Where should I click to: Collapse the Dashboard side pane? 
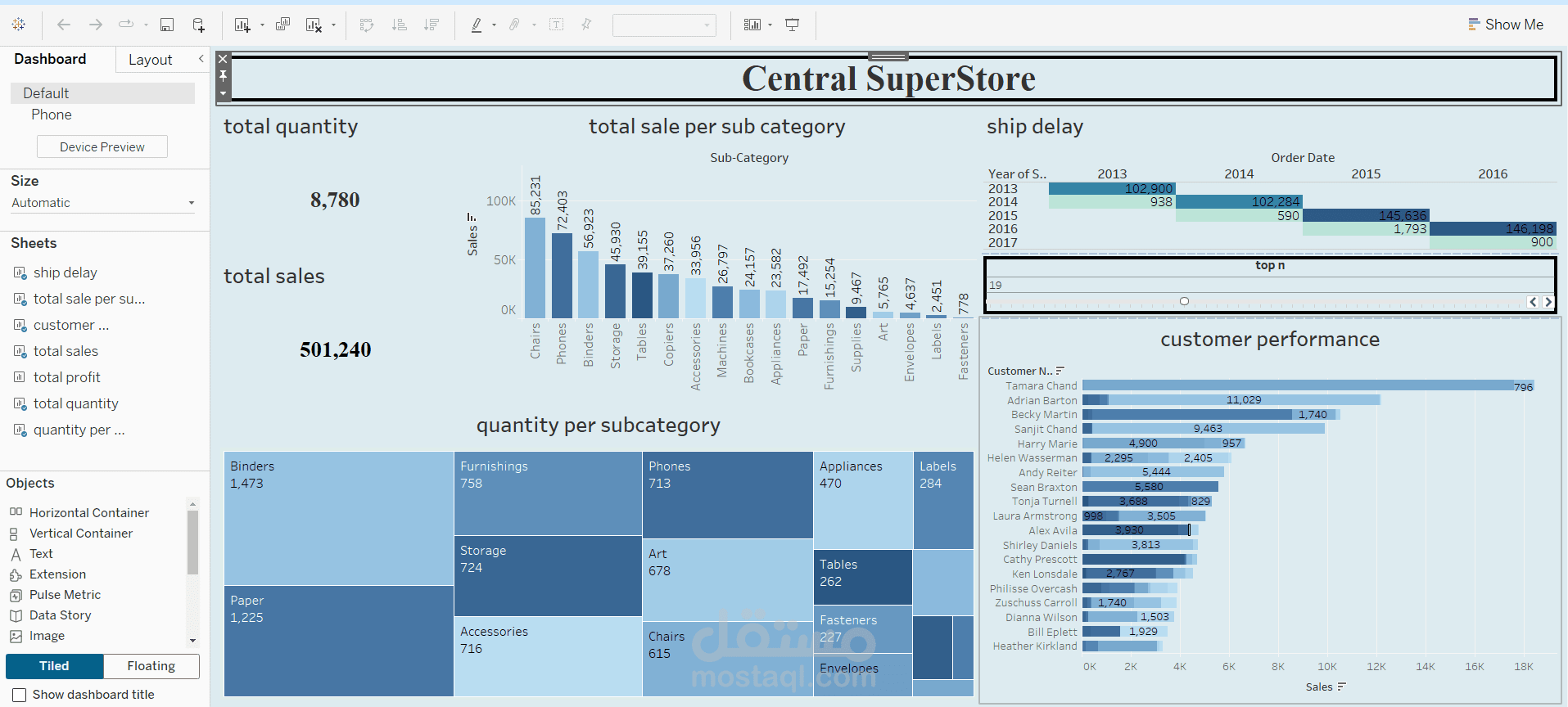coord(201,59)
